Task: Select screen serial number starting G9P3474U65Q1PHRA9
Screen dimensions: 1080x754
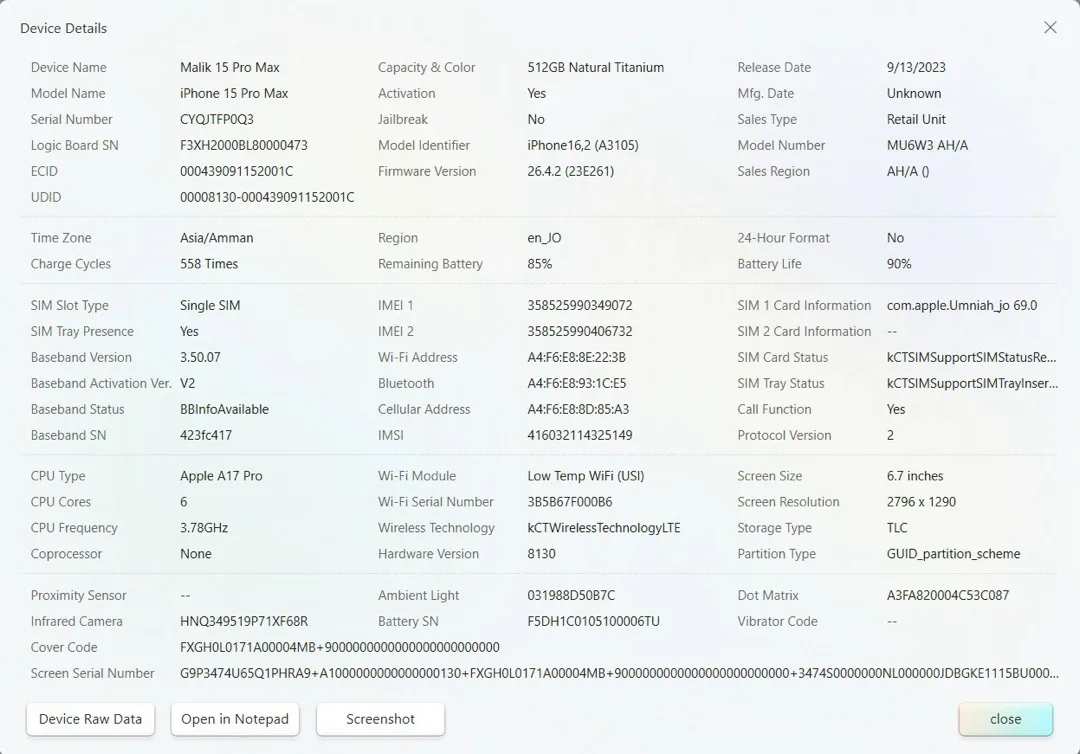Action: [619, 673]
